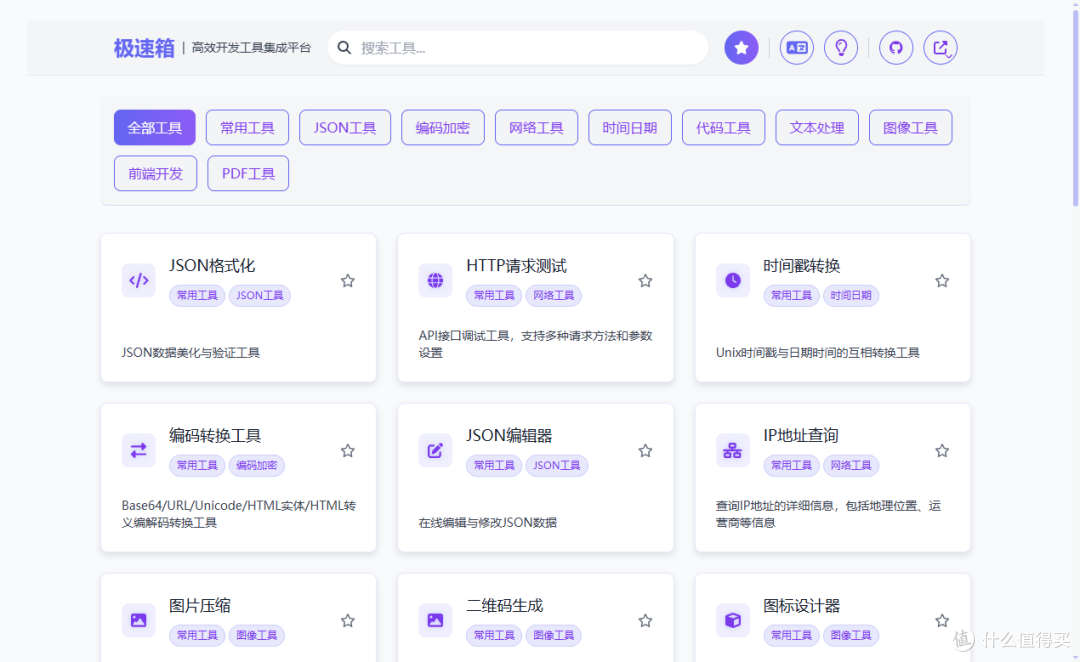Open the 图标设计器 title

802,606
